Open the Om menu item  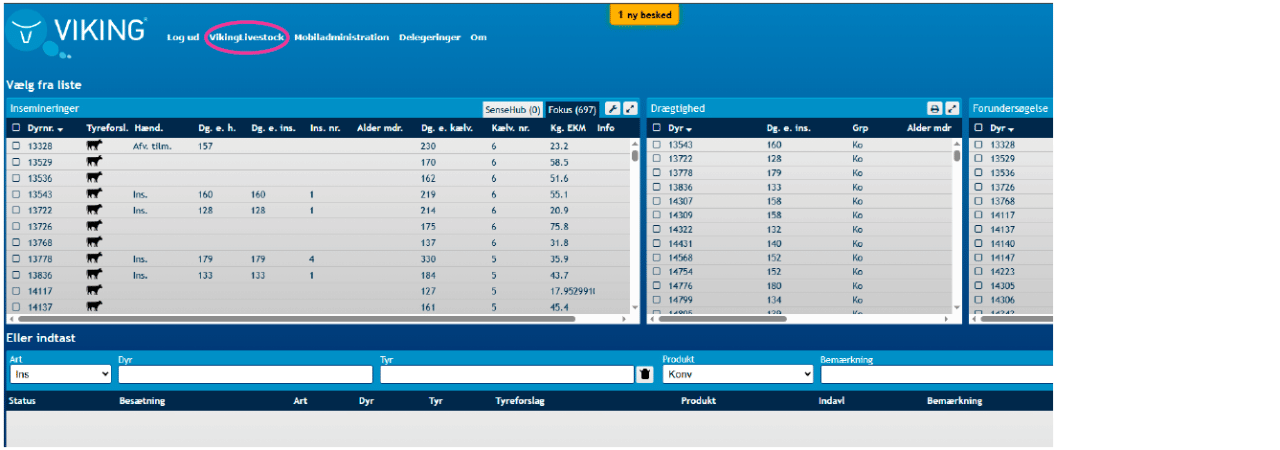(x=478, y=37)
